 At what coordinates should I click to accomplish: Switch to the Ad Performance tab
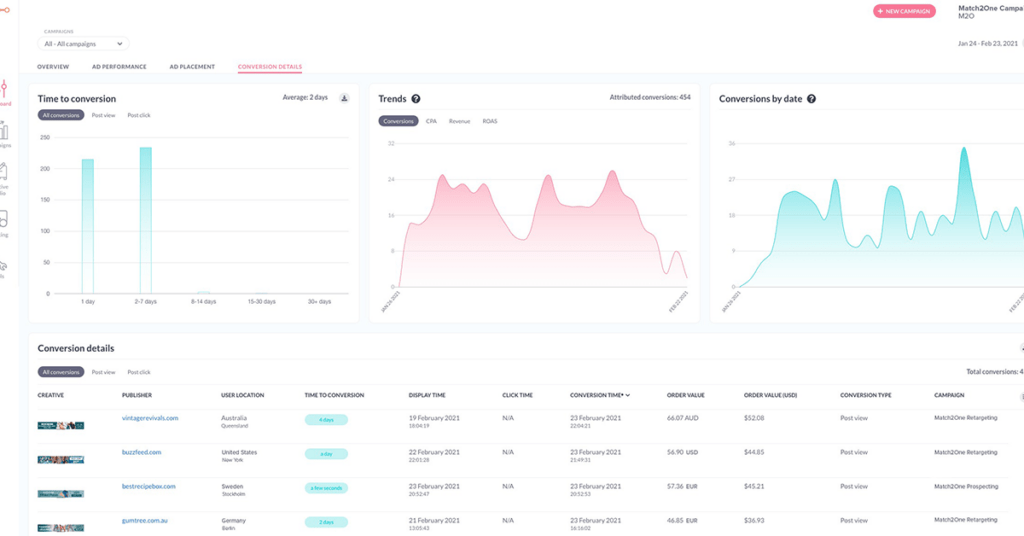pos(119,67)
